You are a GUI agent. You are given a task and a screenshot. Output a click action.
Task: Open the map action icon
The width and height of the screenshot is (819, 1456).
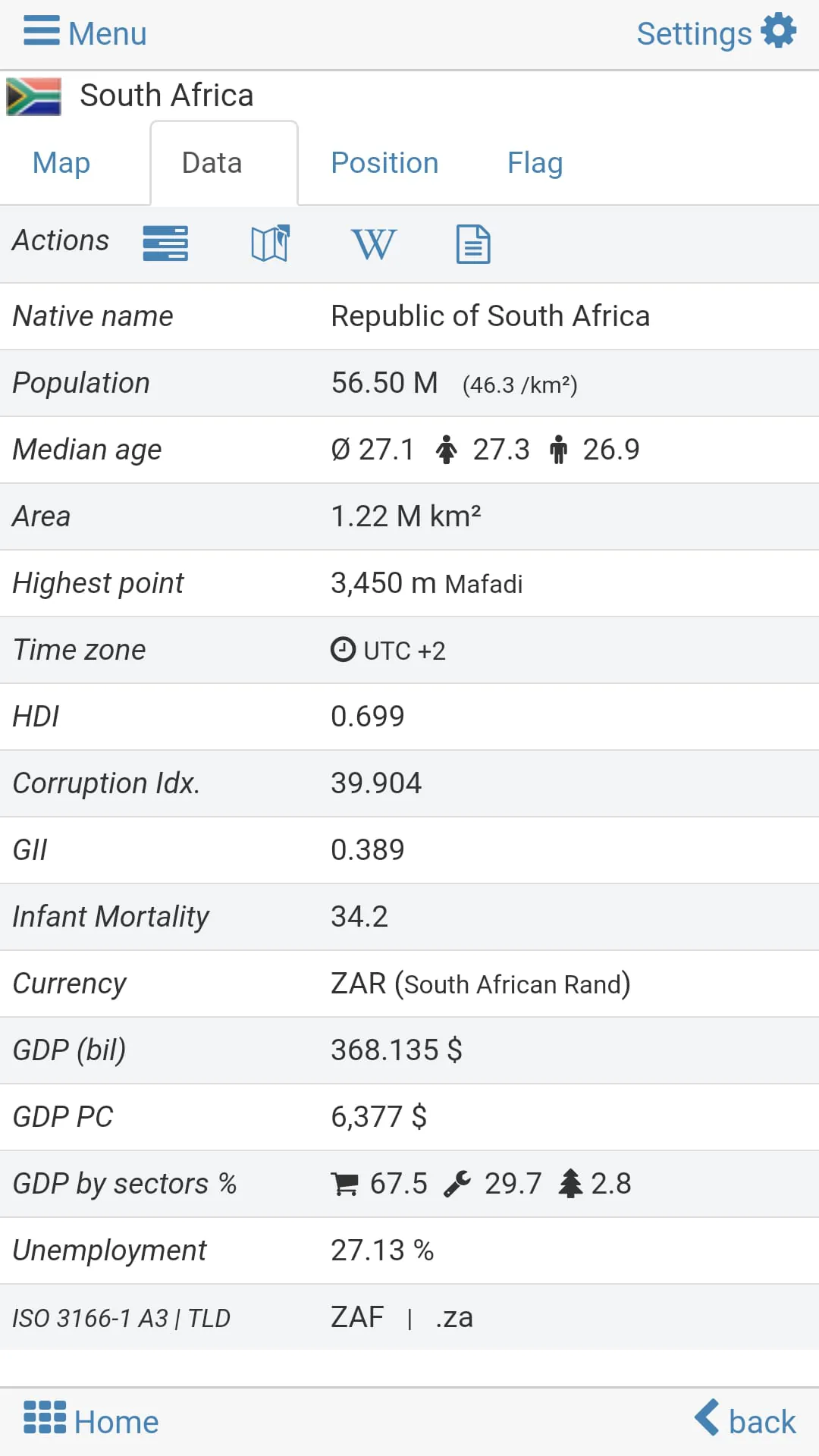270,243
